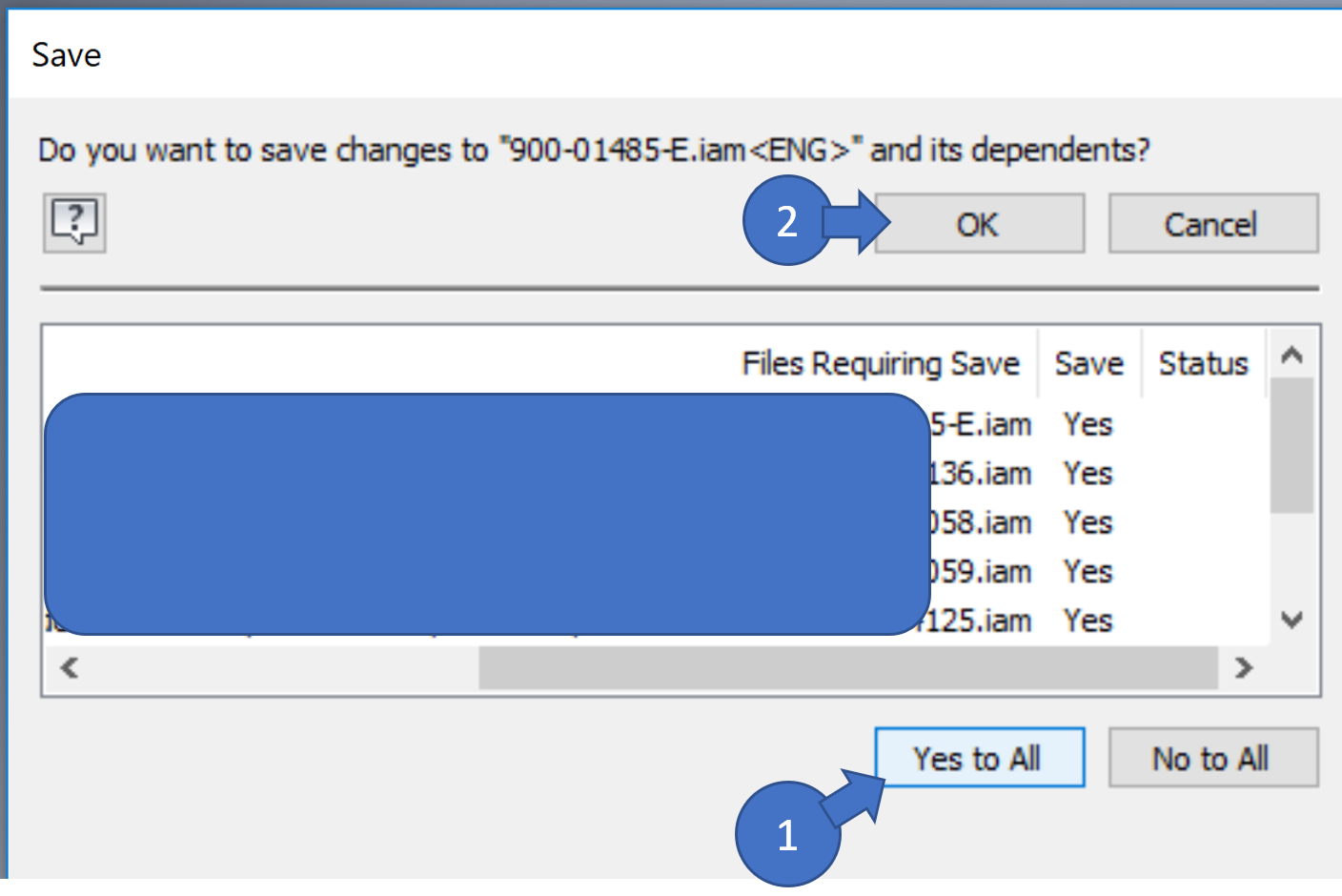1342x896 pixels.
Task: Click left arrow of the horizontal scrollbar
Action: tap(69, 667)
